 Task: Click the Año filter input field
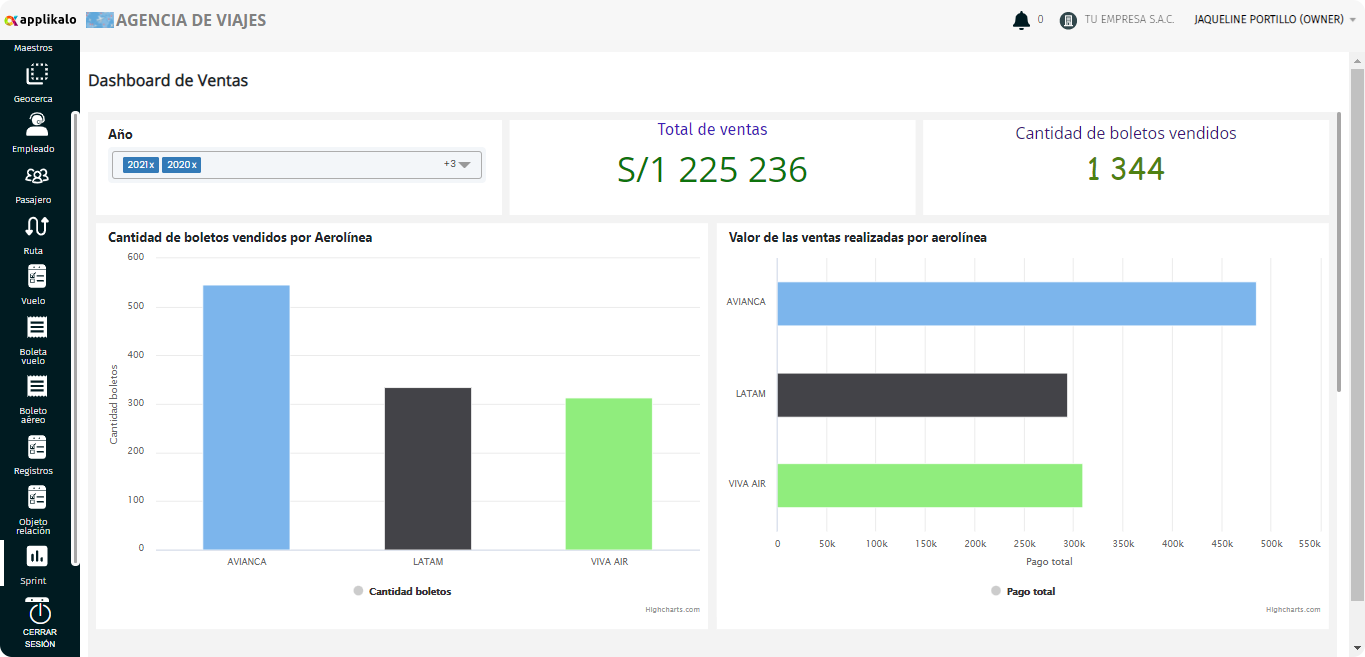click(x=297, y=165)
